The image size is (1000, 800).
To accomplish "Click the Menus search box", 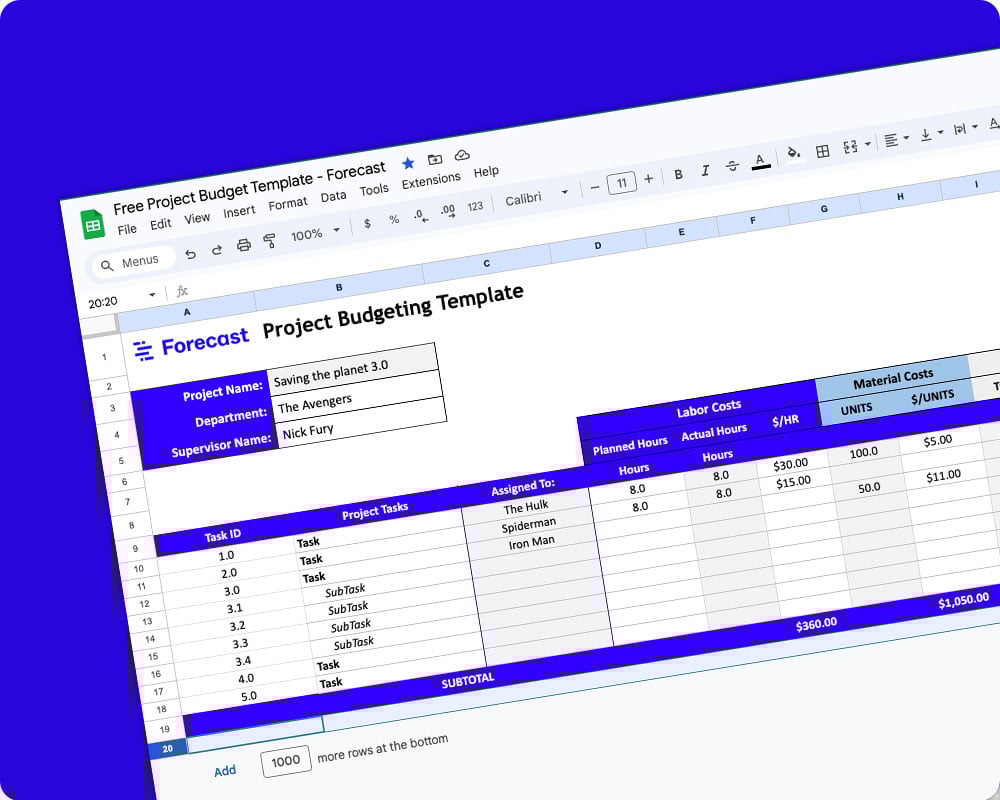I will pyautogui.click(x=134, y=262).
